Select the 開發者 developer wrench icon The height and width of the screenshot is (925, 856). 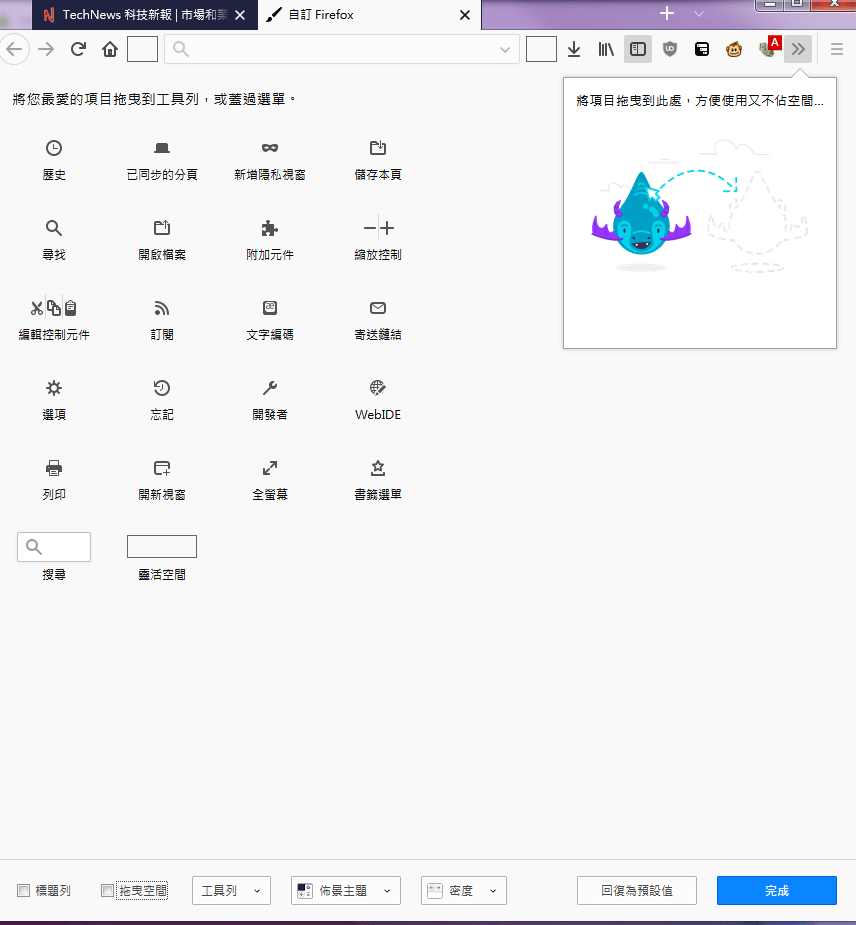270,388
